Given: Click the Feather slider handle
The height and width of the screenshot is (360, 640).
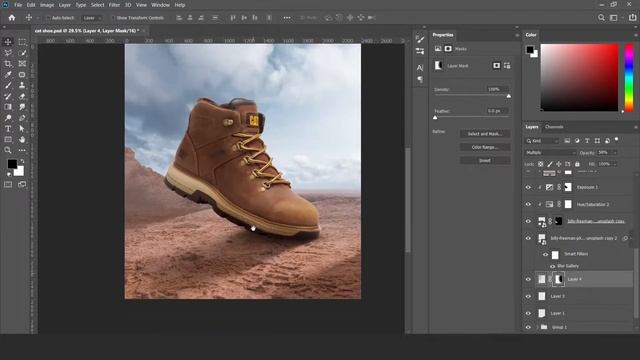Looking at the screenshot, I should tap(435, 118).
